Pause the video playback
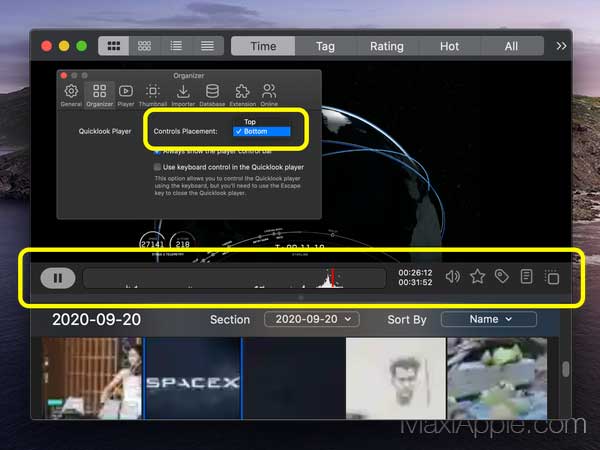 tap(58, 278)
